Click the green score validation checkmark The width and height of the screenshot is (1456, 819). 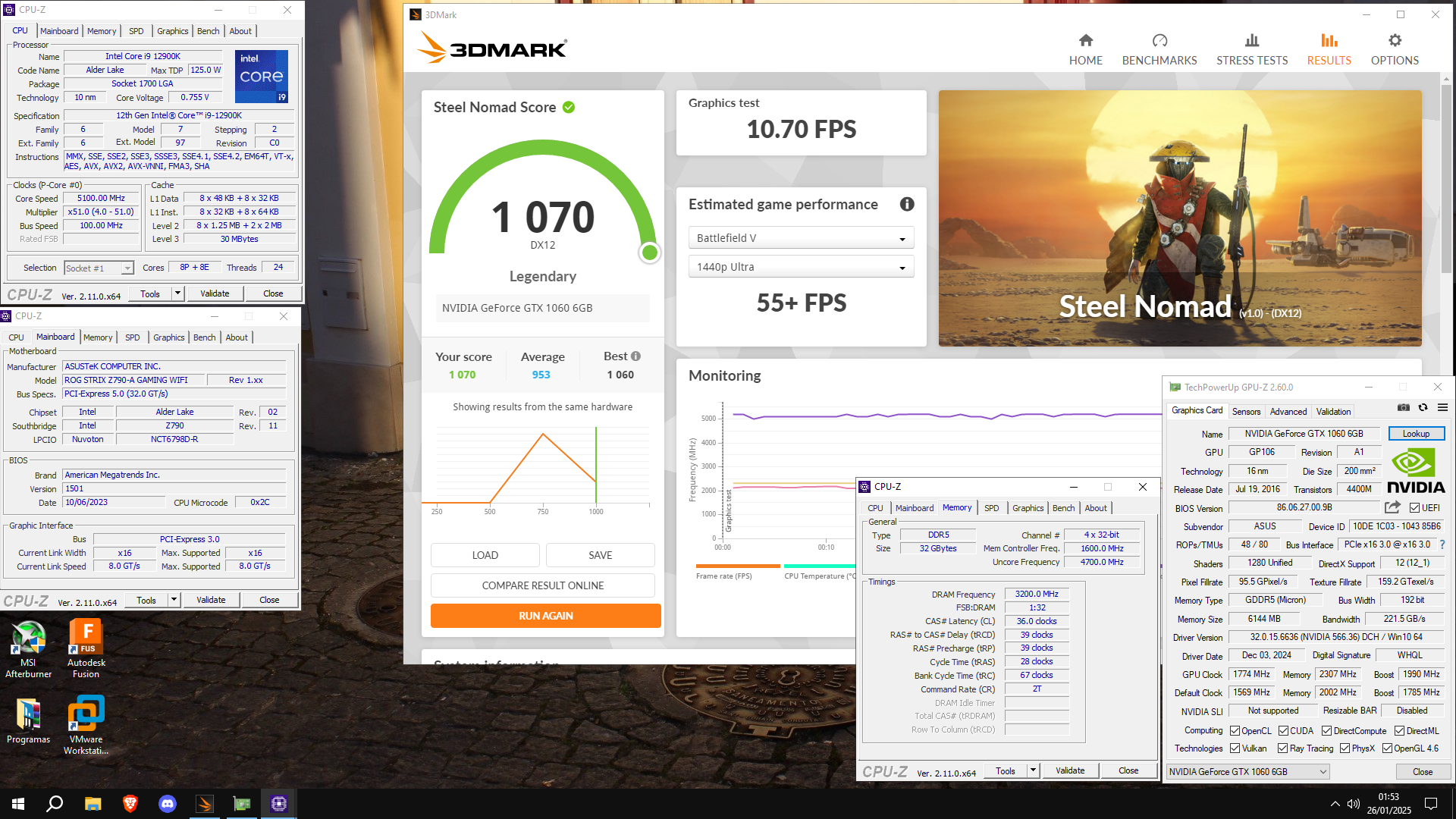tap(569, 107)
